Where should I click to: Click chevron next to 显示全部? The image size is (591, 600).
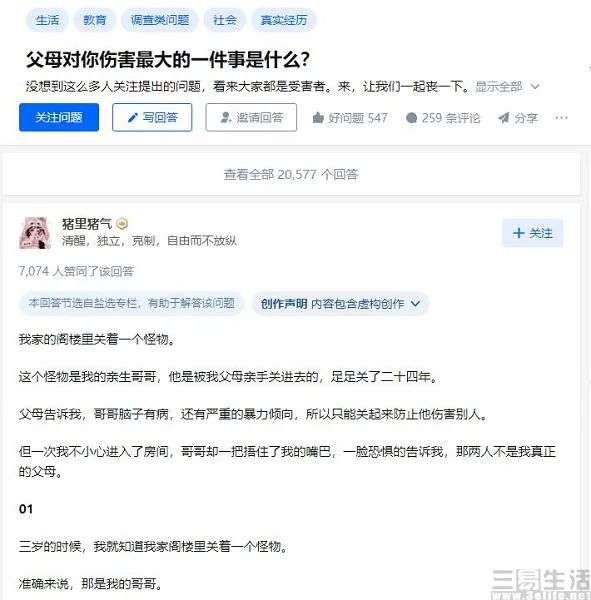[535, 87]
